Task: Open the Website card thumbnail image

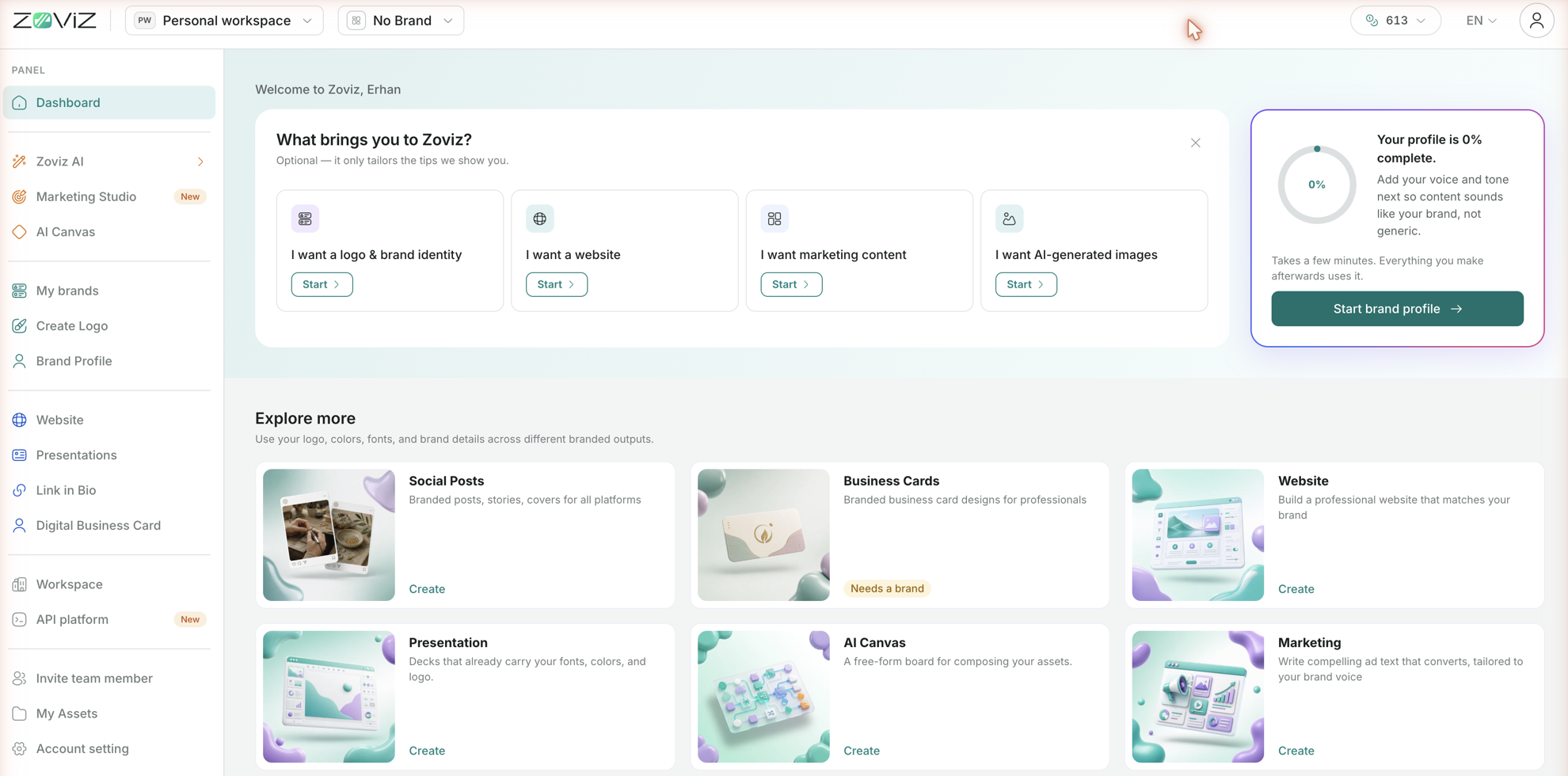Action: 1197,535
